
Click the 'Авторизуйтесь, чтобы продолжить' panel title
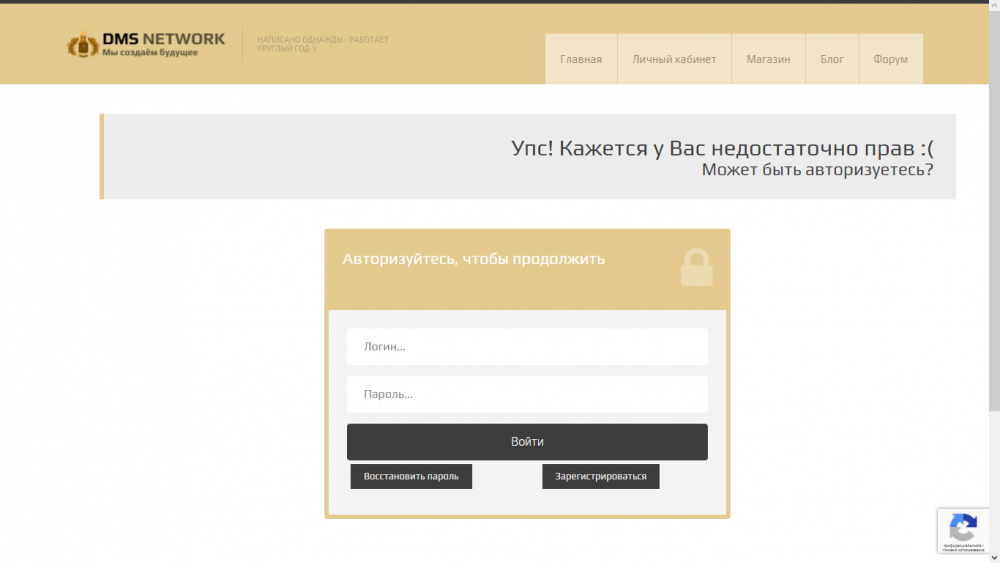(474, 259)
